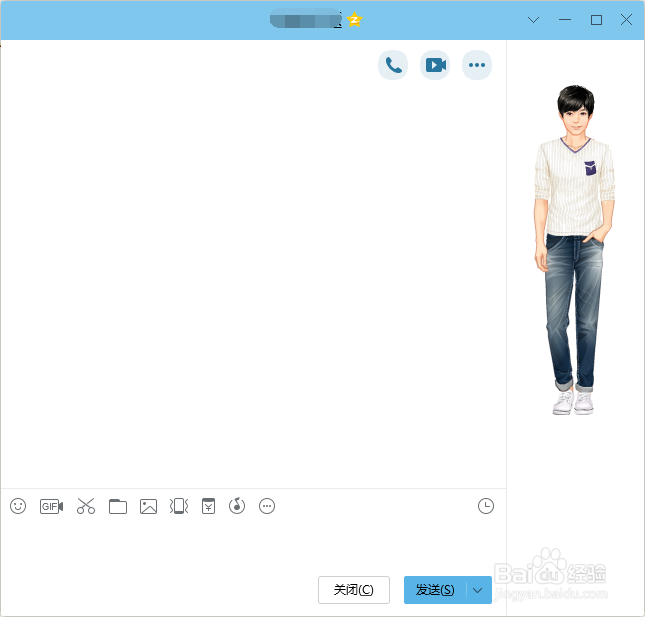Expand the send button dropdown arrow
645x617 pixels.
(x=478, y=590)
